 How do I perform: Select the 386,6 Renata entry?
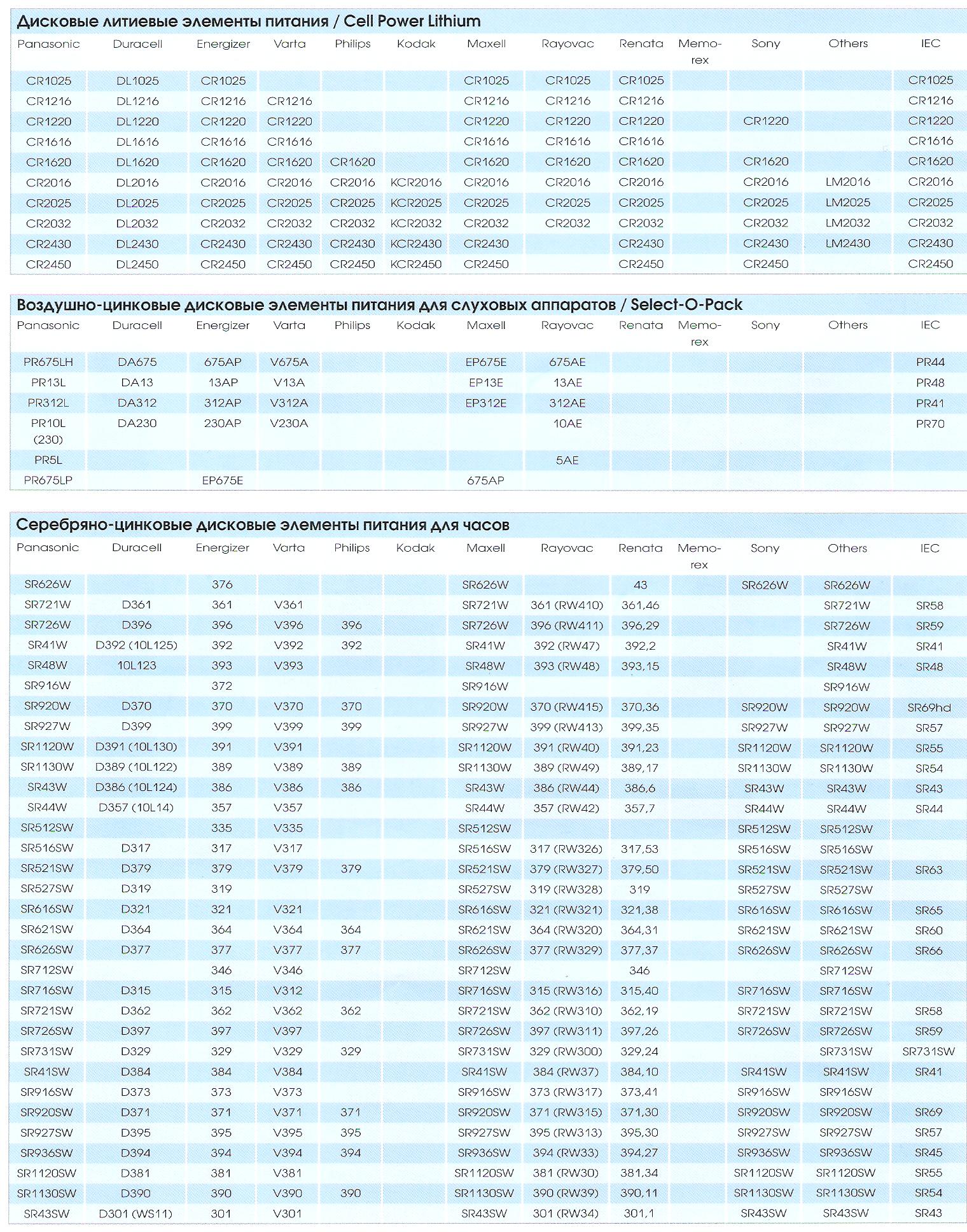pos(641,788)
